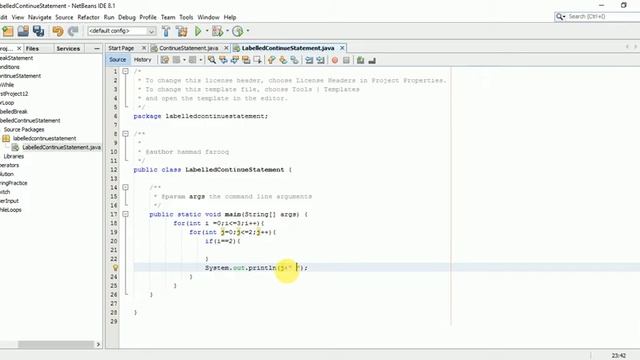Click the Comment lines icon
Image resolution: width=640 pixels, height=360 pixels.
point(360,60)
